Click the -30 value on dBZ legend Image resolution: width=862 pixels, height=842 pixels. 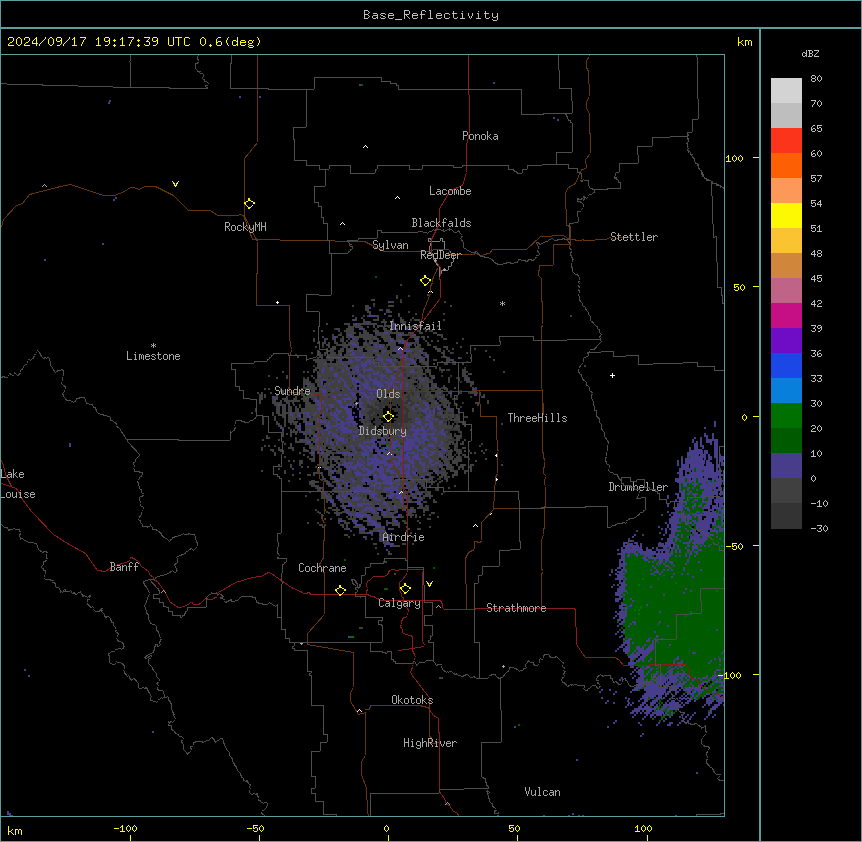tap(819, 529)
